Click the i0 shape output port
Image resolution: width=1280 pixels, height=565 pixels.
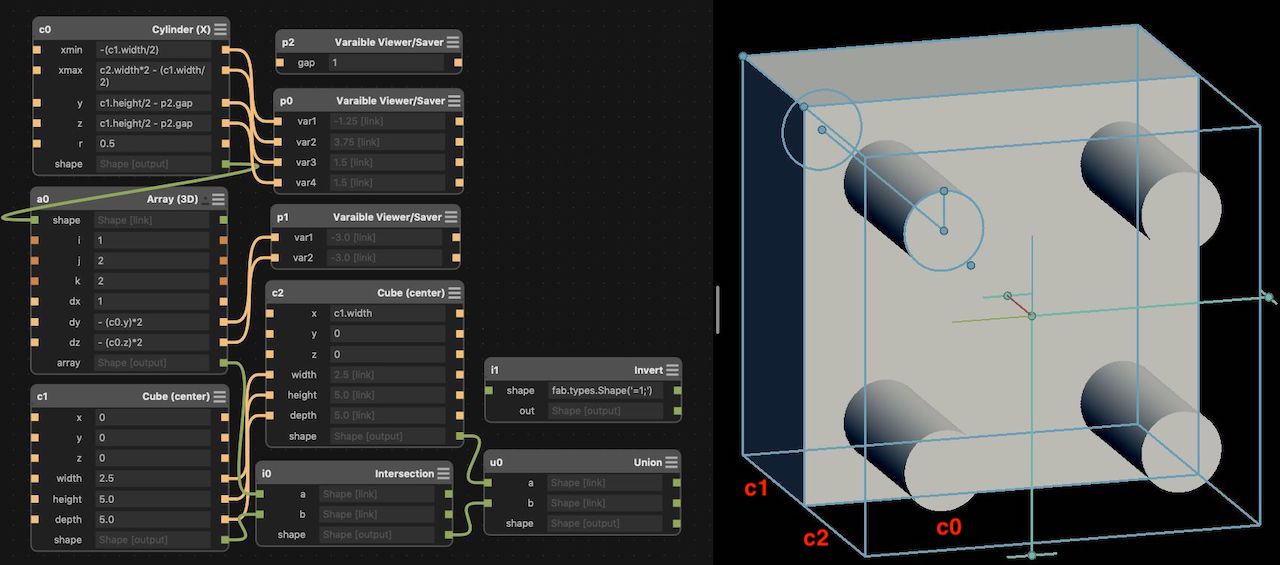point(448,535)
